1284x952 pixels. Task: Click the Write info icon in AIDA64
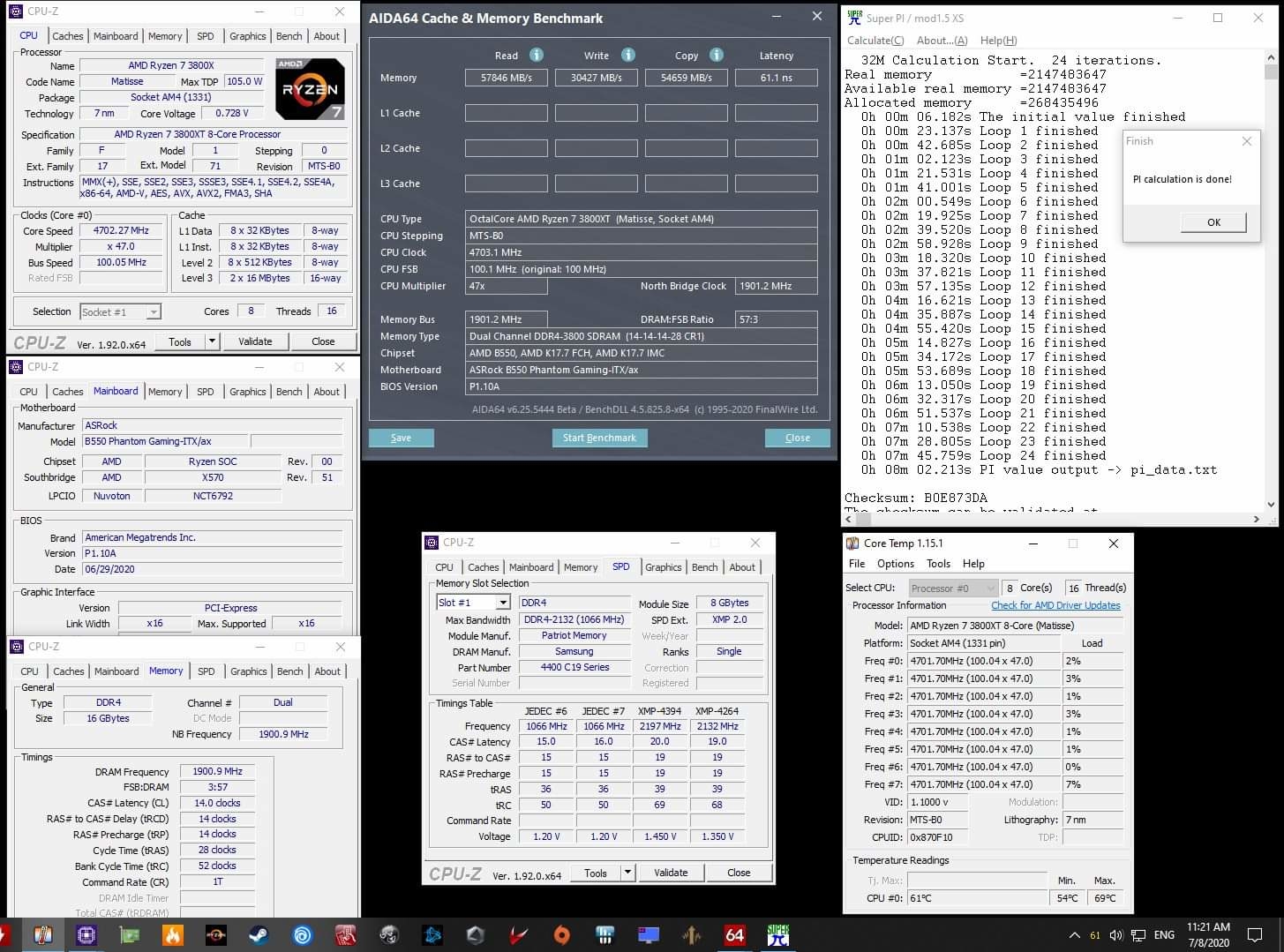[627, 55]
